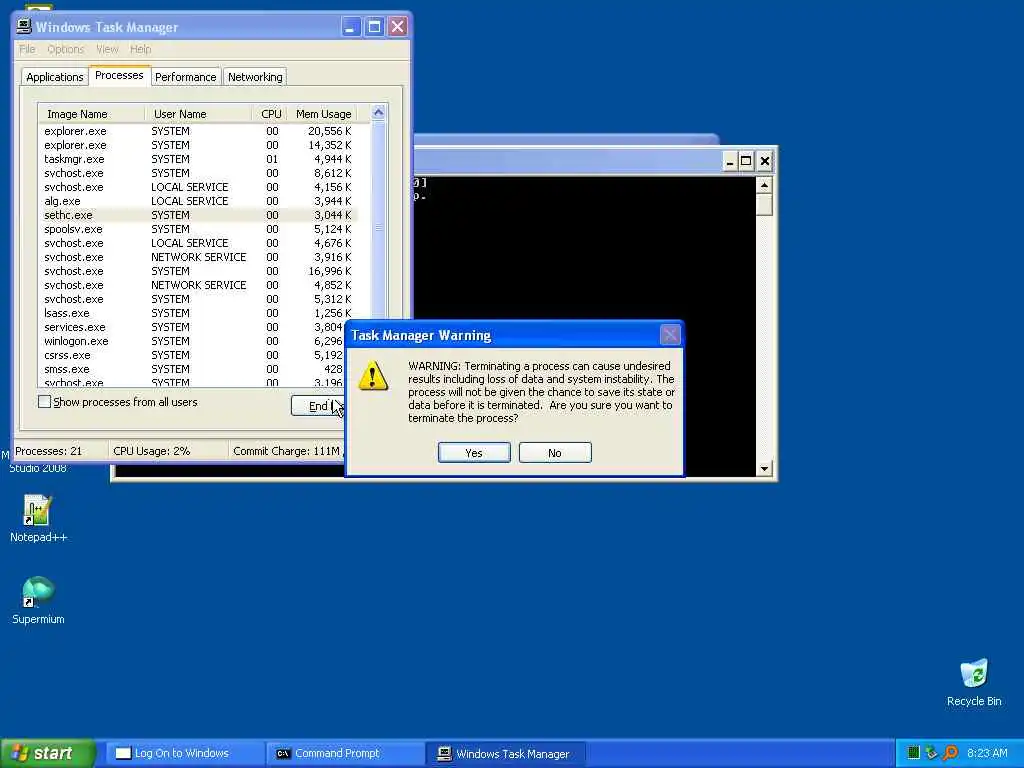Enable Show processes from all users

[44, 402]
